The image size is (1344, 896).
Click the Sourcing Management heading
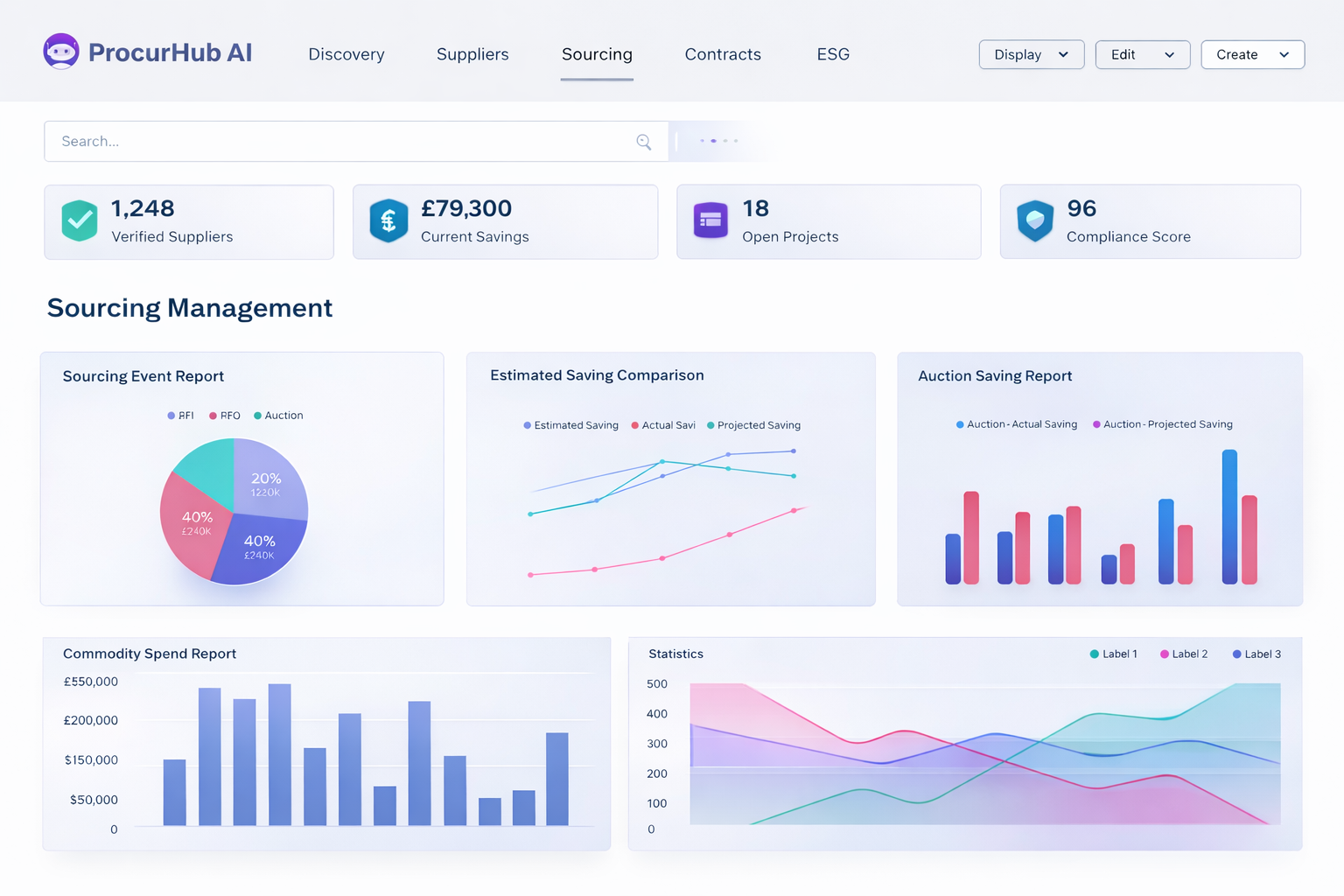190,308
